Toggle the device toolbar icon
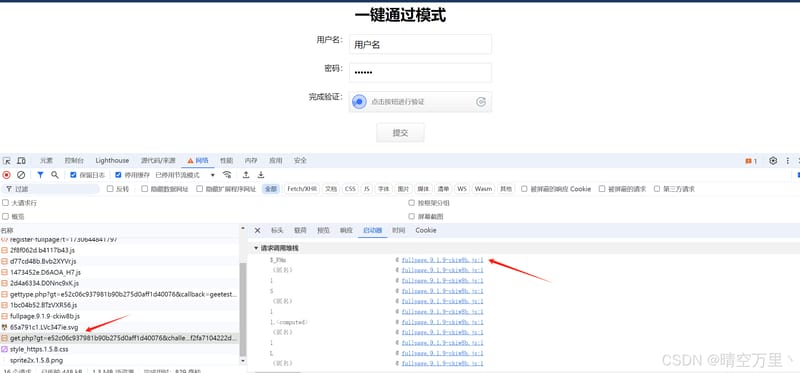The width and height of the screenshot is (800, 373). (21, 161)
